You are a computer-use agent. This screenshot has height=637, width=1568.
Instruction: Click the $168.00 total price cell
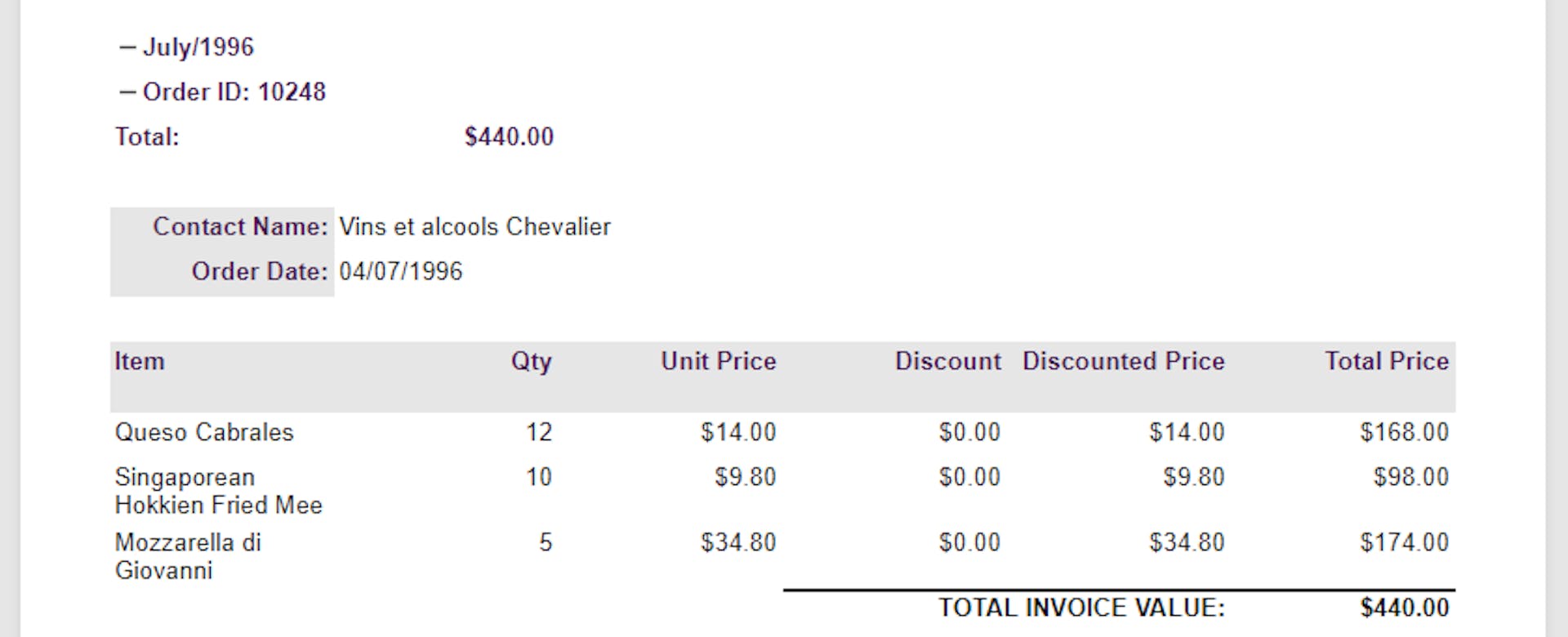(x=1404, y=432)
